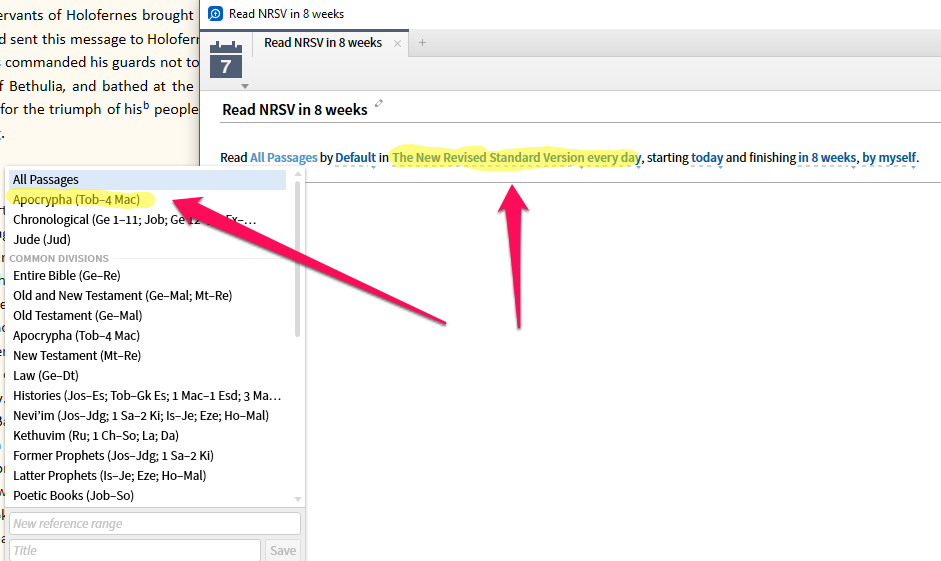Change the every day frequency option
Viewport: 941px width, 561px height.
pyautogui.click(x=614, y=157)
